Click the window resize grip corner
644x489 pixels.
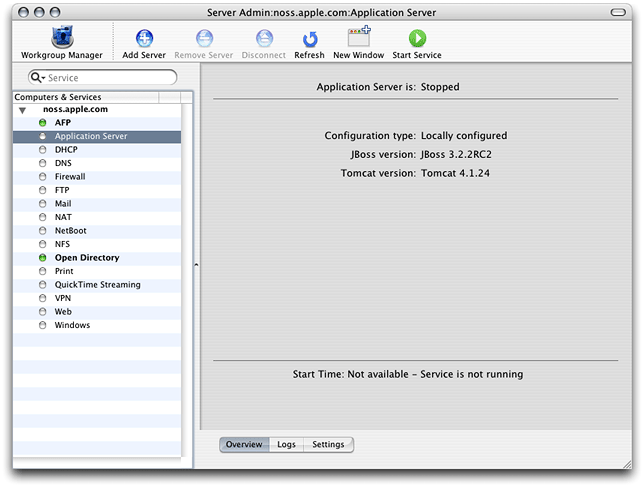tap(627, 464)
